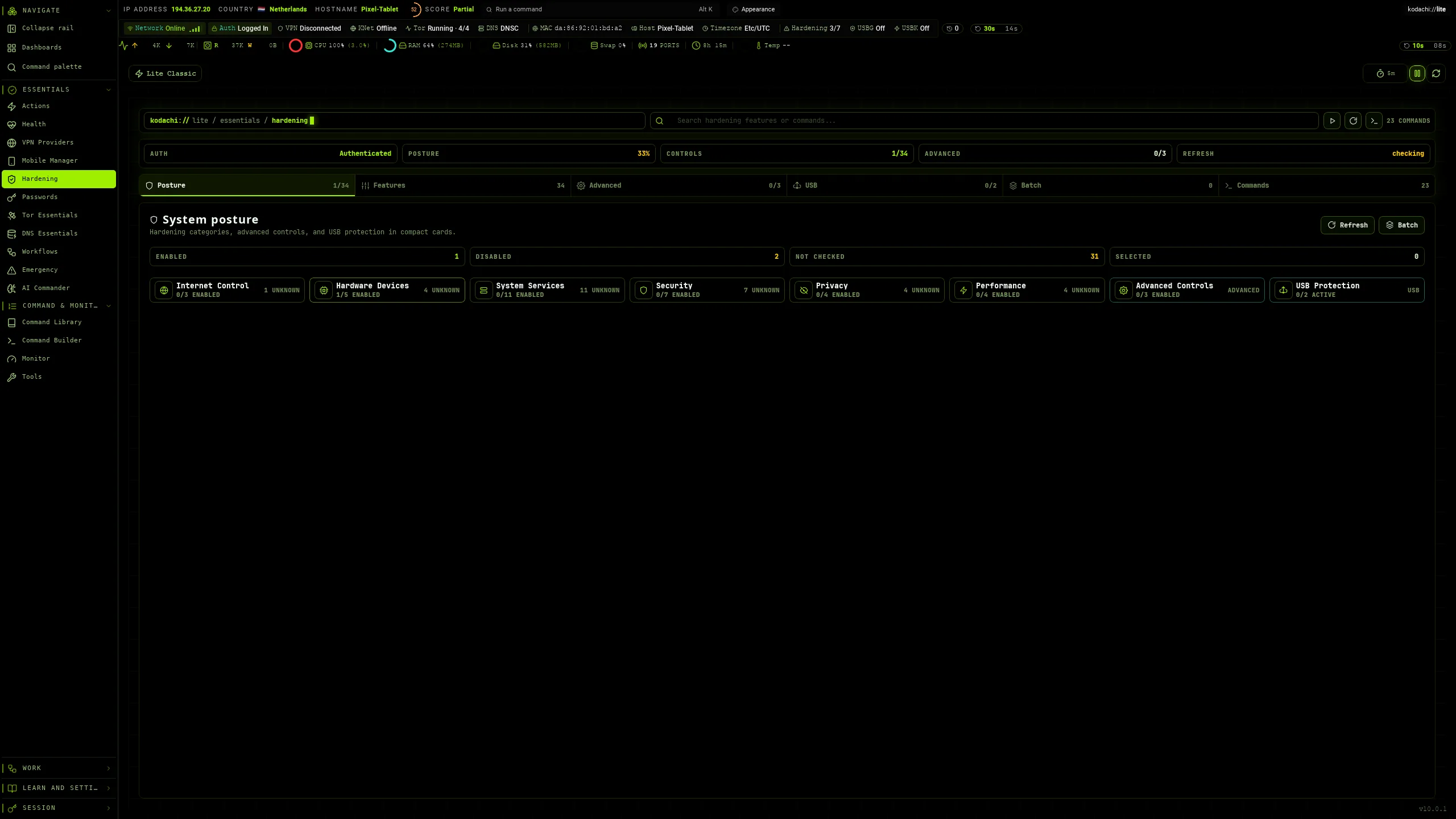Open the Monitor page
This screenshot has width=1456, height=819.
coord(59,358)
